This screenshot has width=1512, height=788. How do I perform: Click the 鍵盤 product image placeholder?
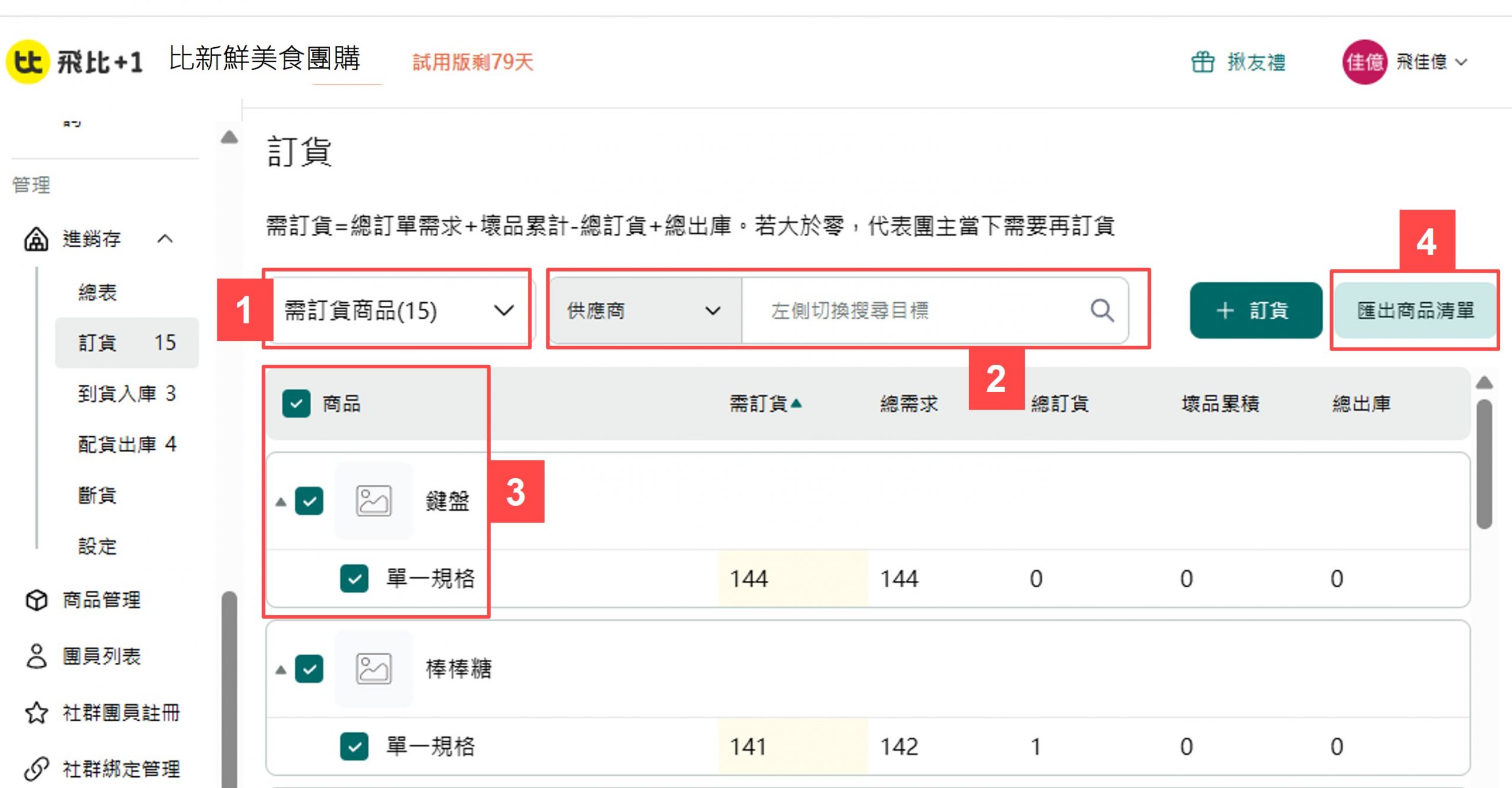click(x=373, y=501)
